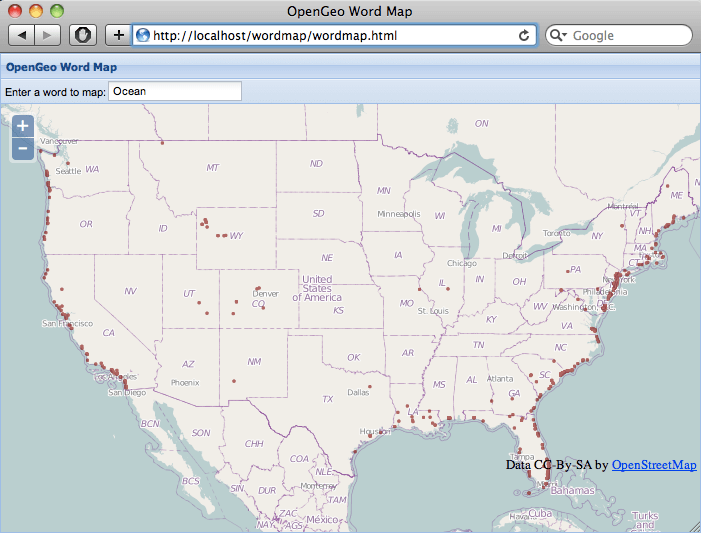
Task: Go forward with the browser forward arrow
Action: [x=47, y=35]
